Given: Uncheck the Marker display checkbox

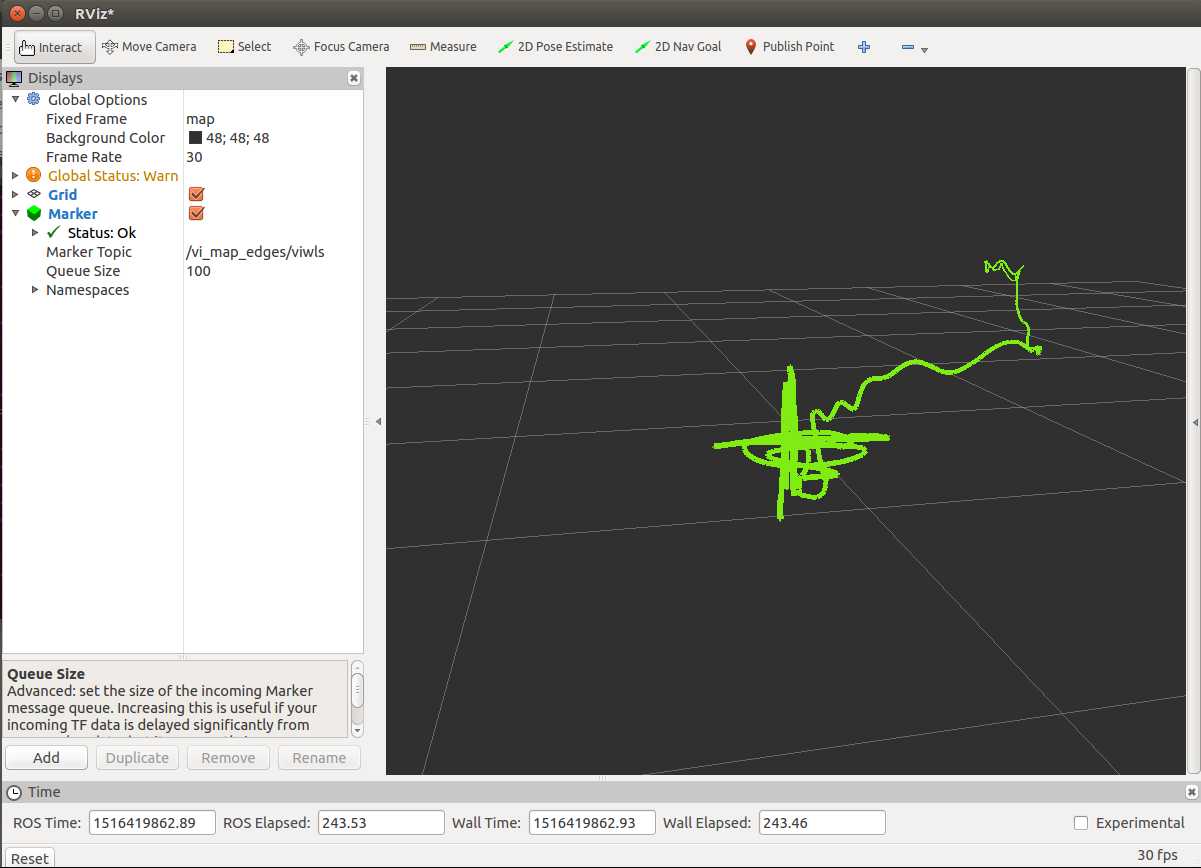Looking at the screenshot, I should click(x=196, y=214).
